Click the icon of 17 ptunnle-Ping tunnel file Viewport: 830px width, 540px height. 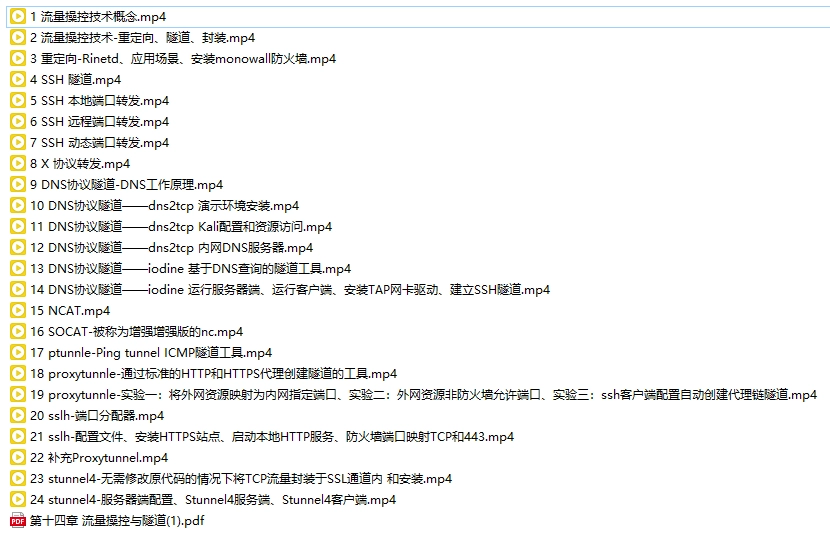17,353
